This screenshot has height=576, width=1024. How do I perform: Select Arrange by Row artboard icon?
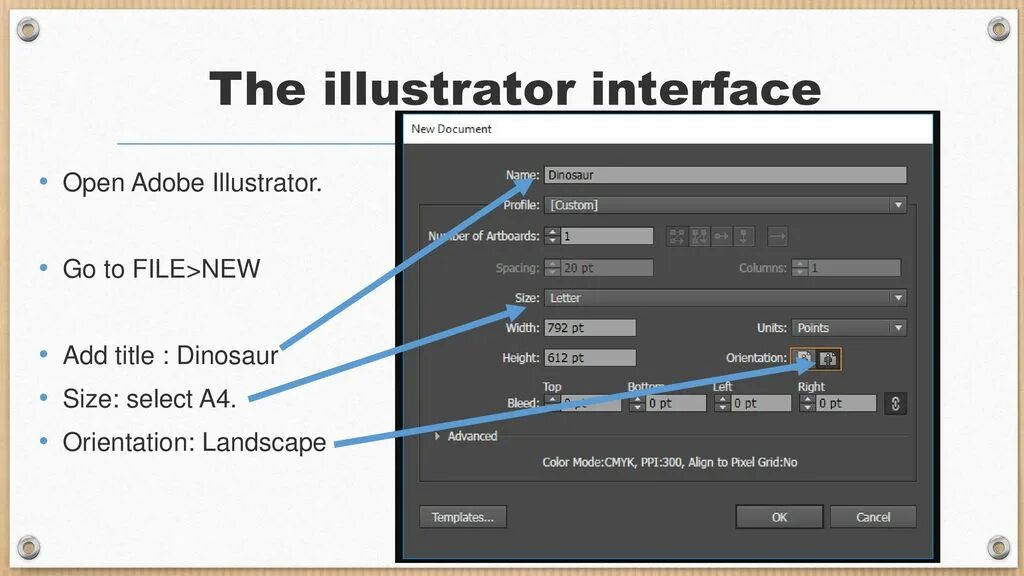pos(721,236)
